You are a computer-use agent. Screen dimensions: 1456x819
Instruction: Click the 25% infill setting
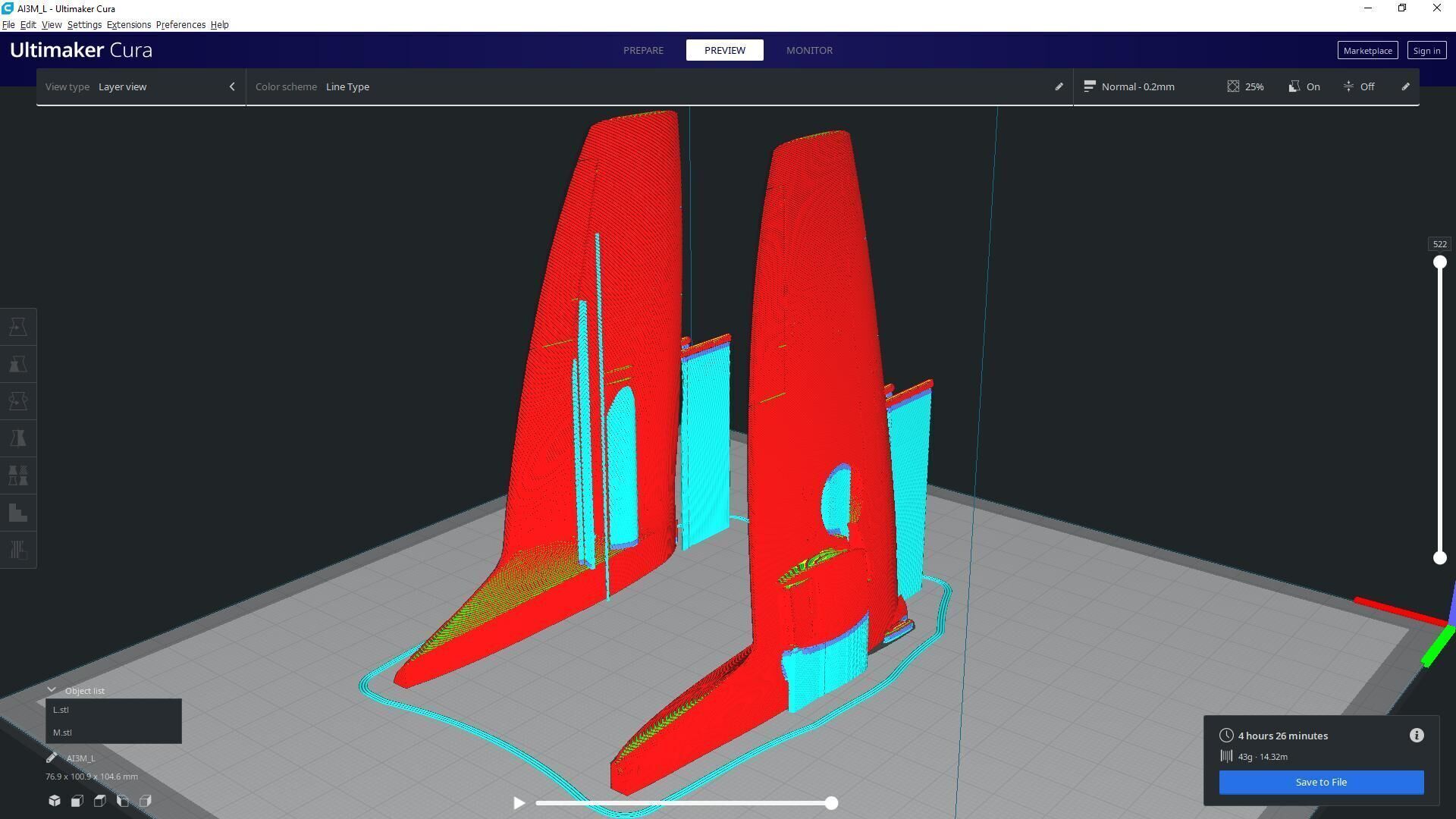(x=1245, y=86)
